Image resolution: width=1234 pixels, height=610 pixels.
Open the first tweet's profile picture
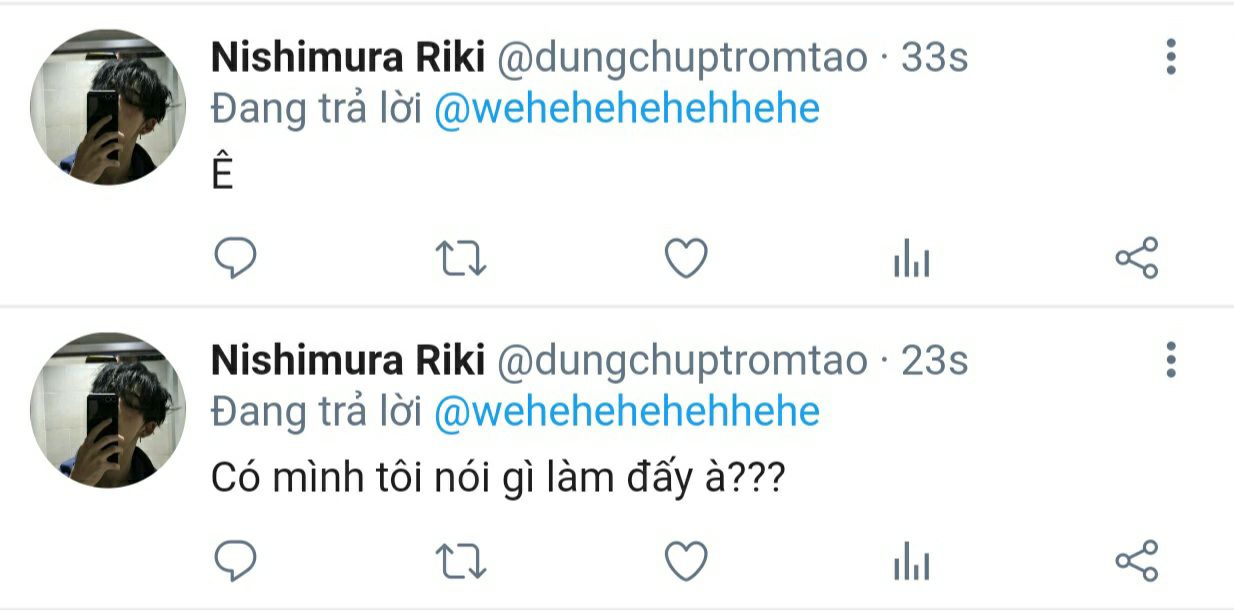(x=107, y=108)
